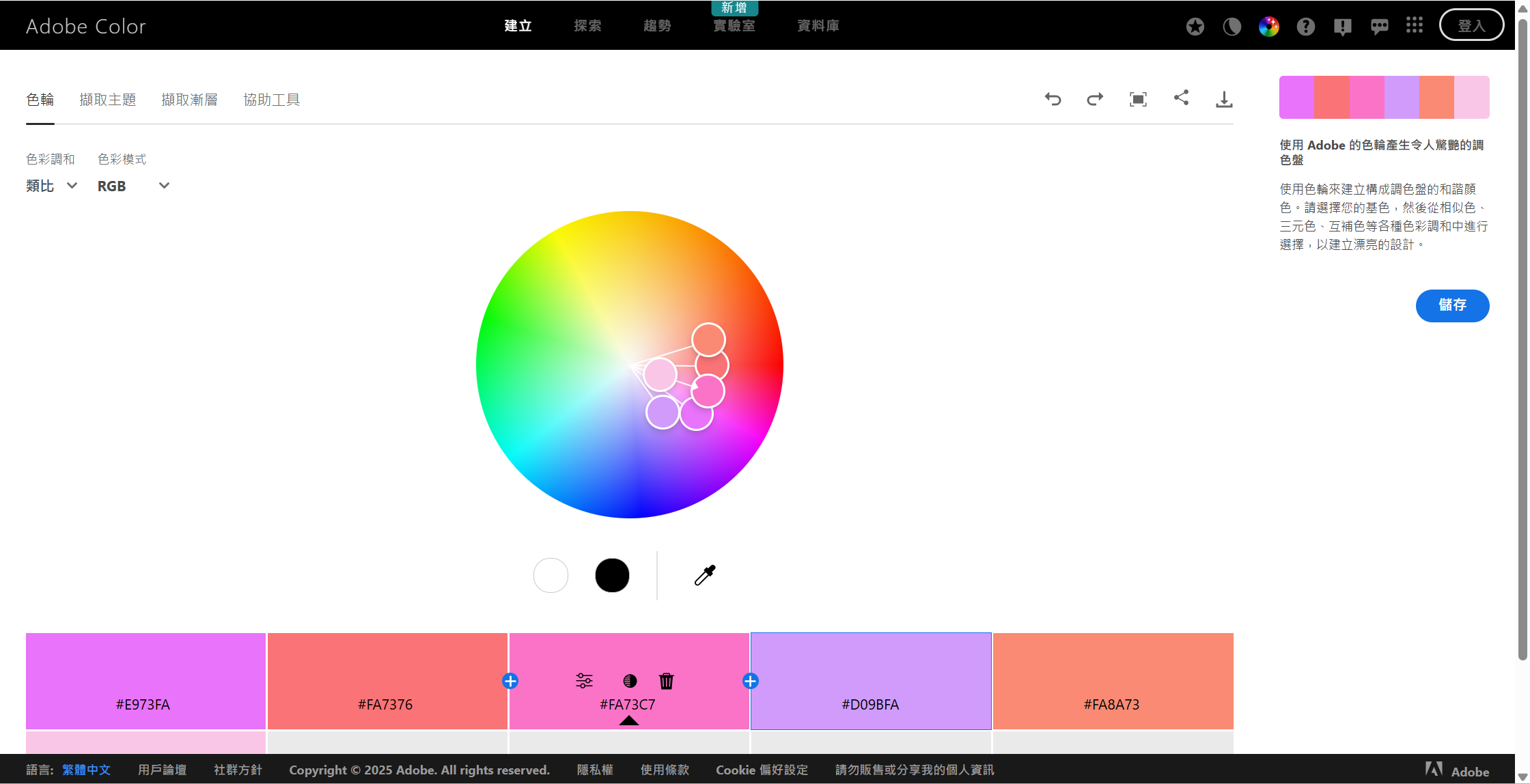Screen dimensions: 1530x784
Task: Delete the #FA73C7 swatch with trash icon
Action: (x=667, y=681)
